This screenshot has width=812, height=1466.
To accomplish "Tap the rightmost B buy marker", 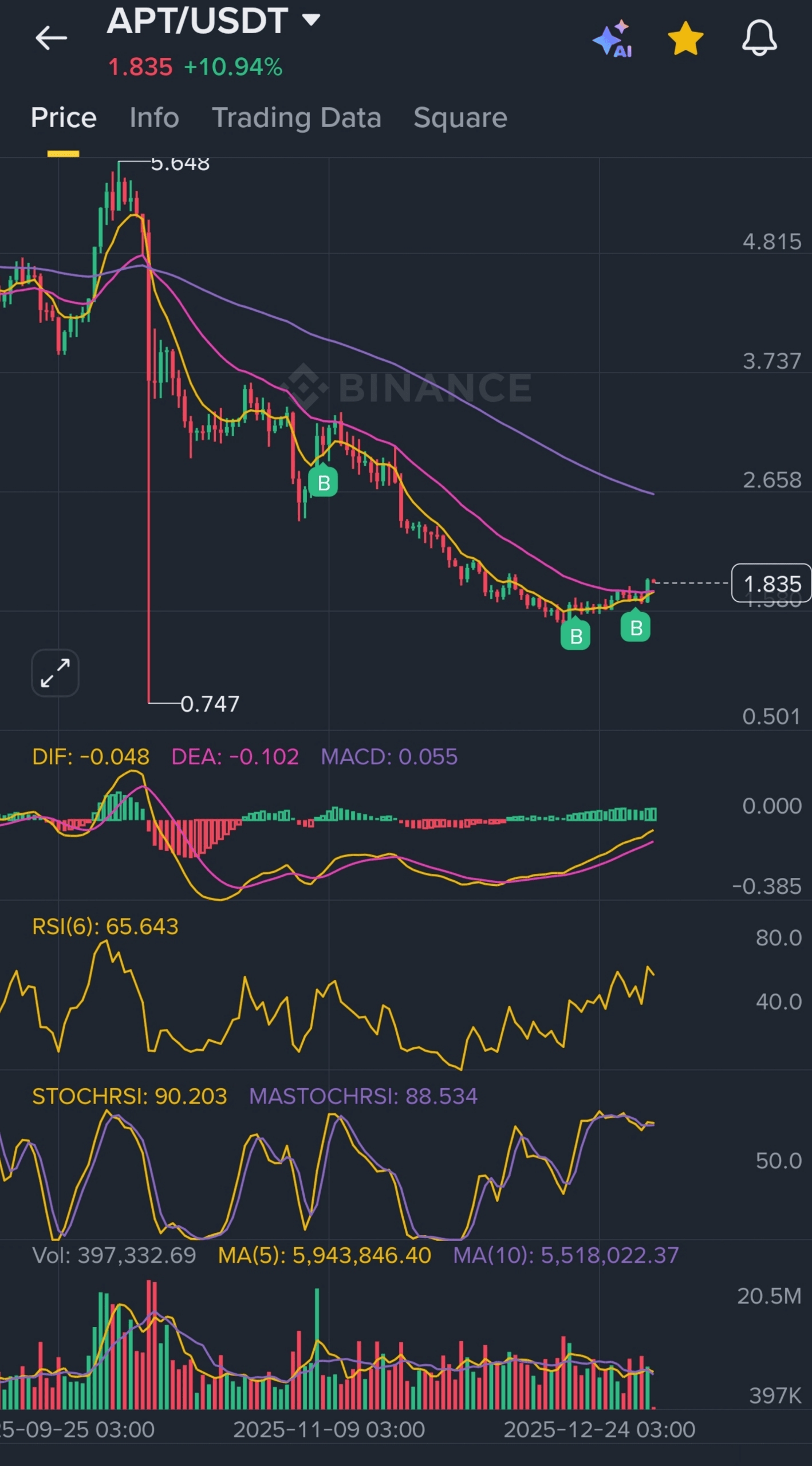I will pos(636,628).
